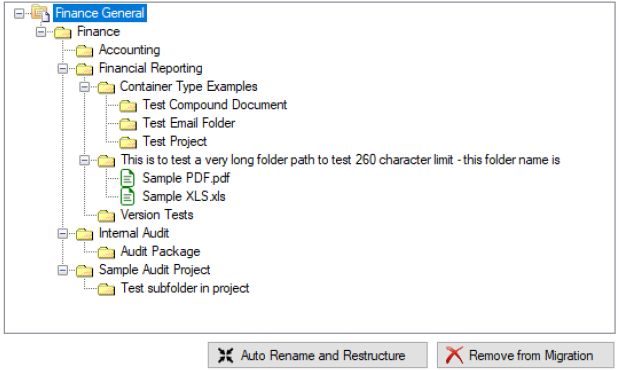Click the Audit Package folder icon
The height and width of the screenshot is (370, 621).
point(106,252)
